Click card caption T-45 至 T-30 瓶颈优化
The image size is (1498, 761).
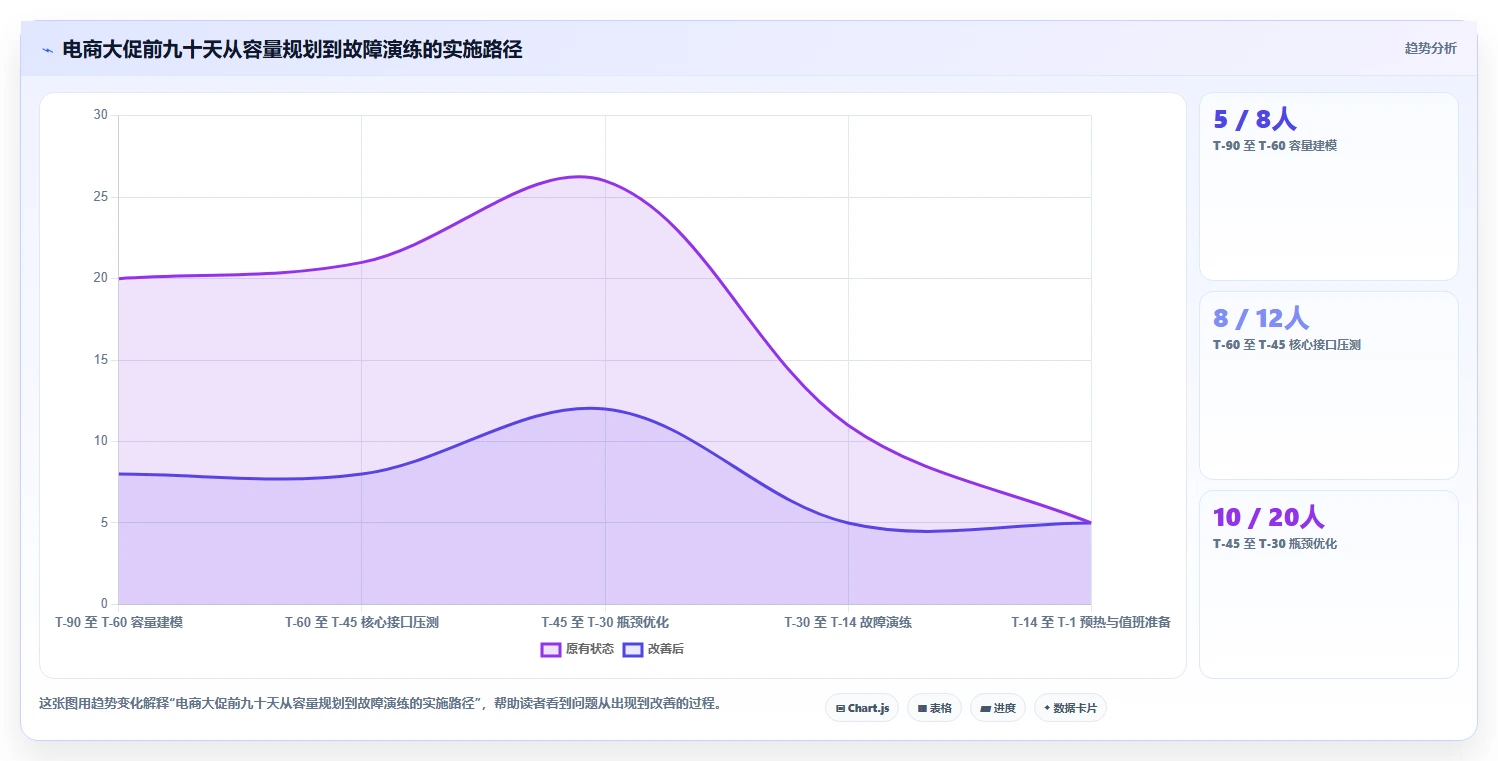1275,543
